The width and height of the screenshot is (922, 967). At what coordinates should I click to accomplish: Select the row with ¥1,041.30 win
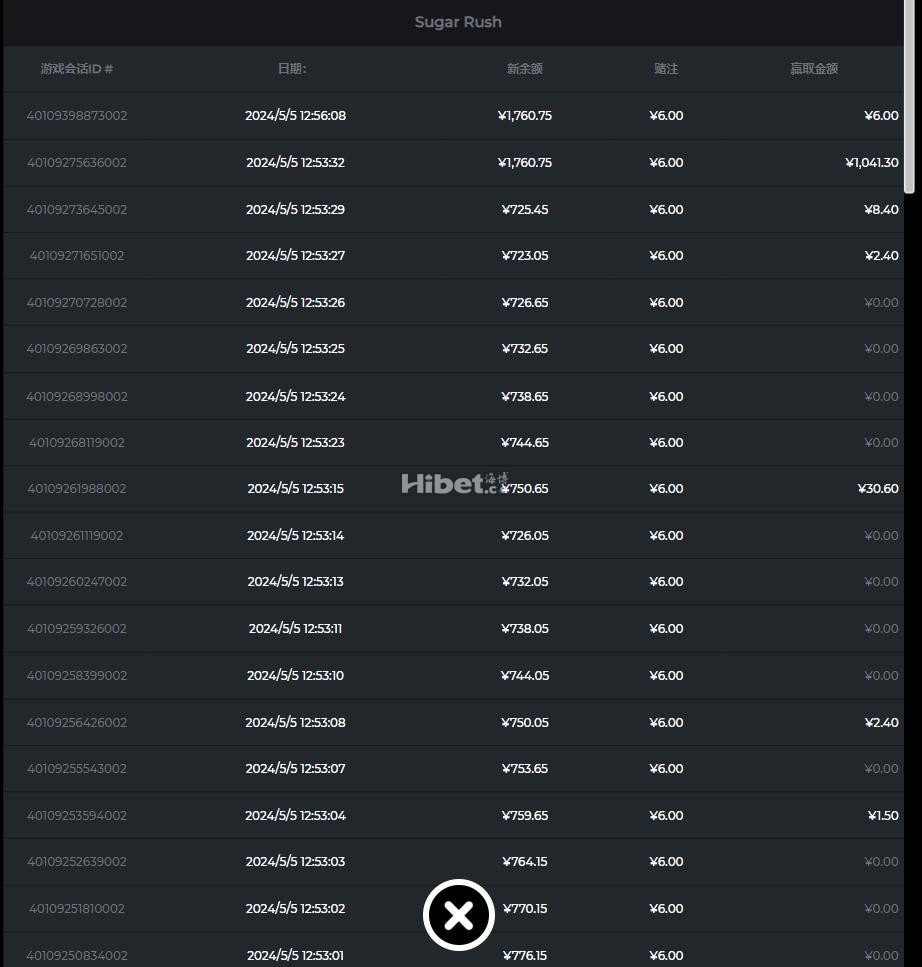click(x=453, y=162)
